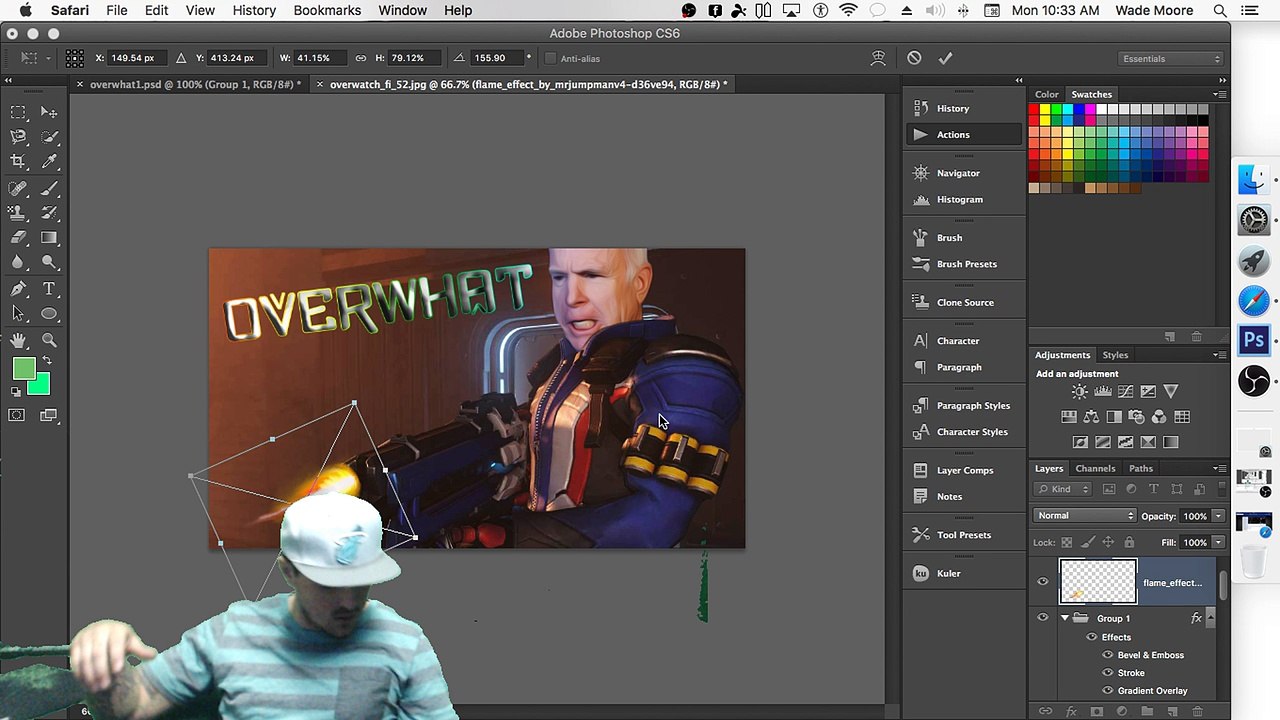Select the History Brush tool
Image resolution: width=1280 pixels, height=720 pixels.
click(49, 212)
